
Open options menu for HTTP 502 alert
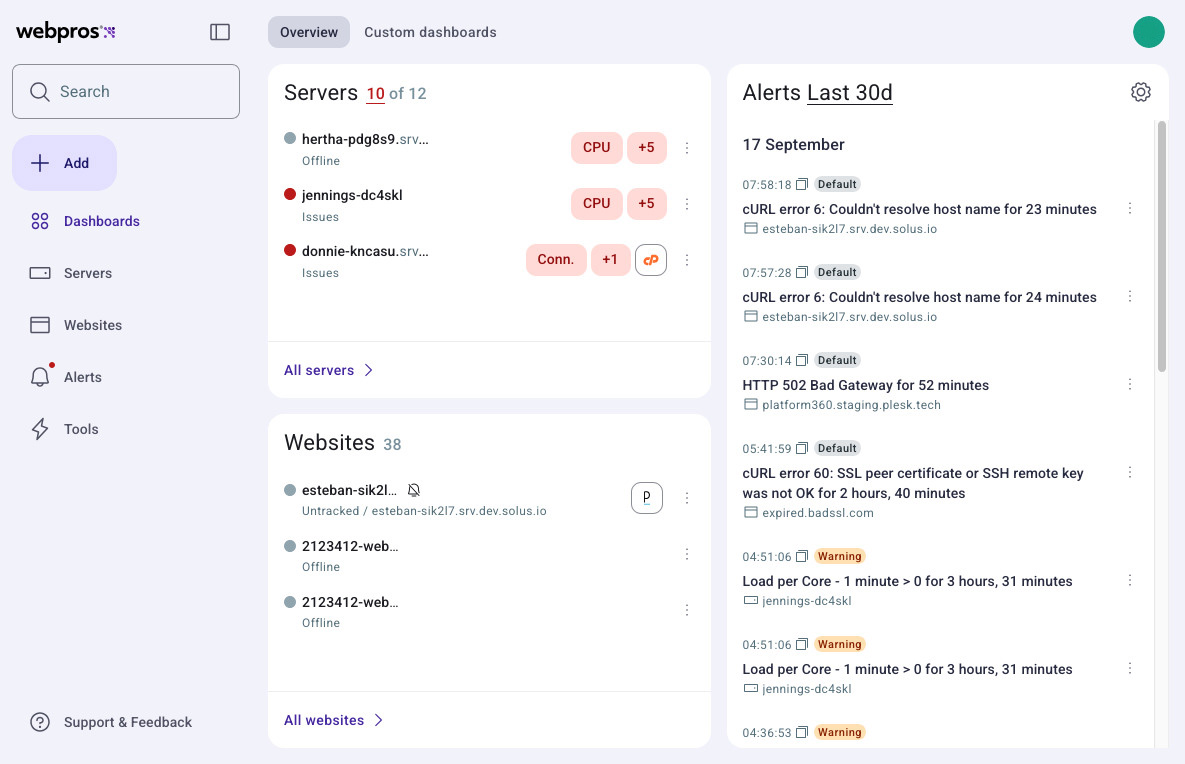(1130, 385)
